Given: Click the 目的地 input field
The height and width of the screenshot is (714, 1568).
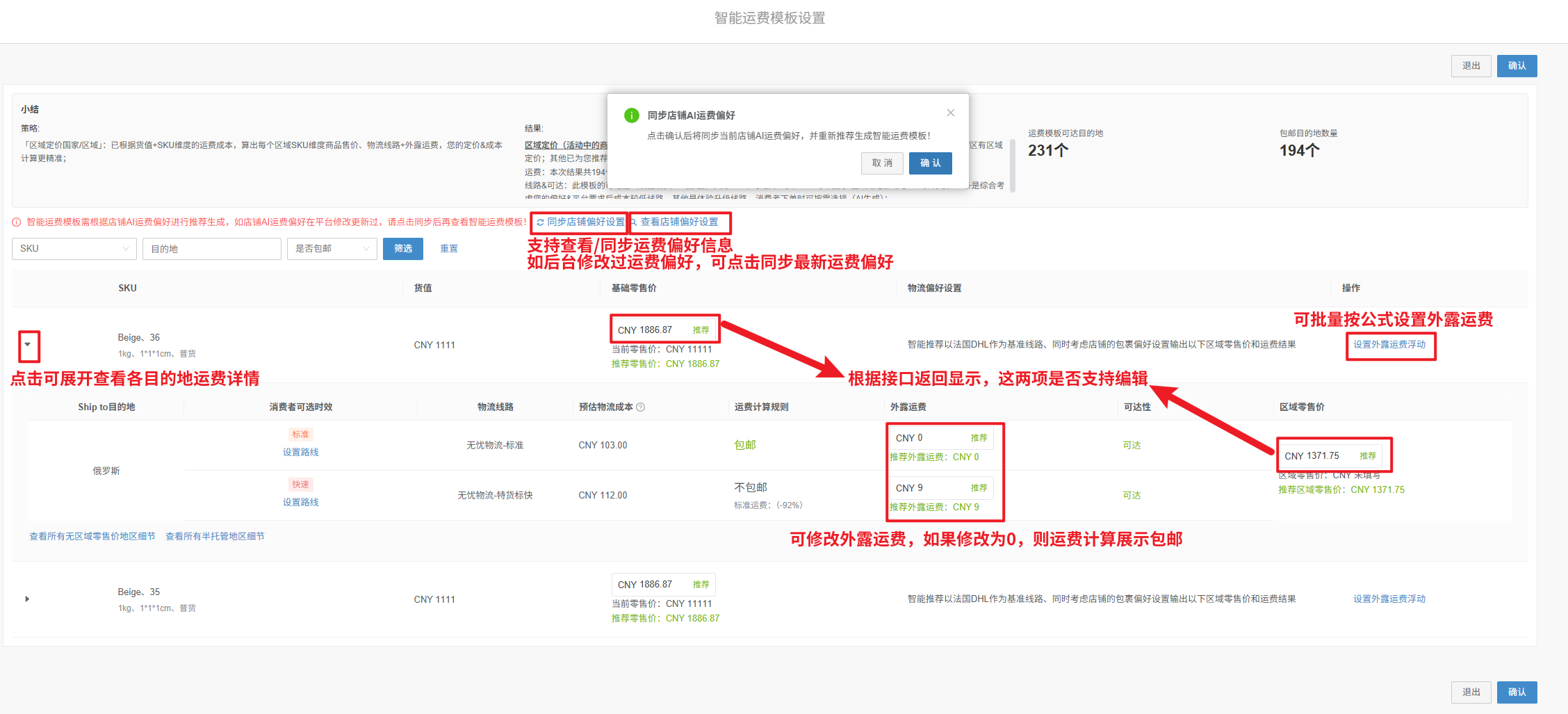Looking at the screenshot, I should 211,249.
